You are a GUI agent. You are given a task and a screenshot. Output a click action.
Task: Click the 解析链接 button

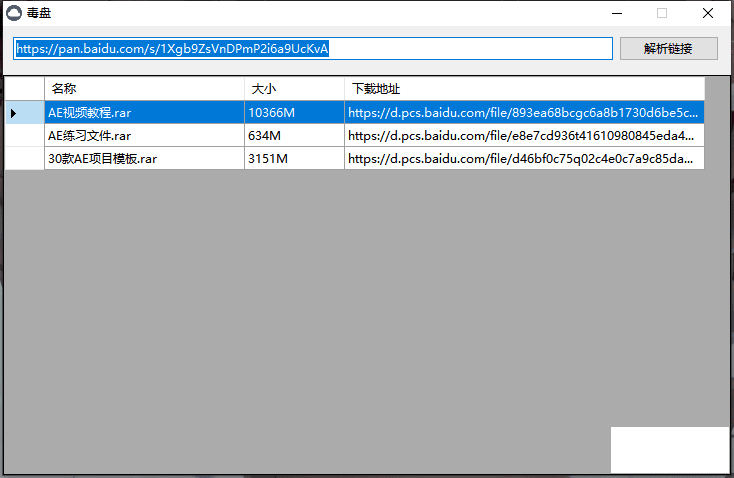(668, 49)
